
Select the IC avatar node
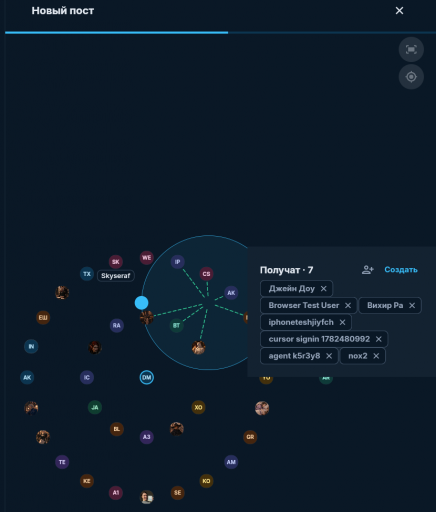point(87,377)
